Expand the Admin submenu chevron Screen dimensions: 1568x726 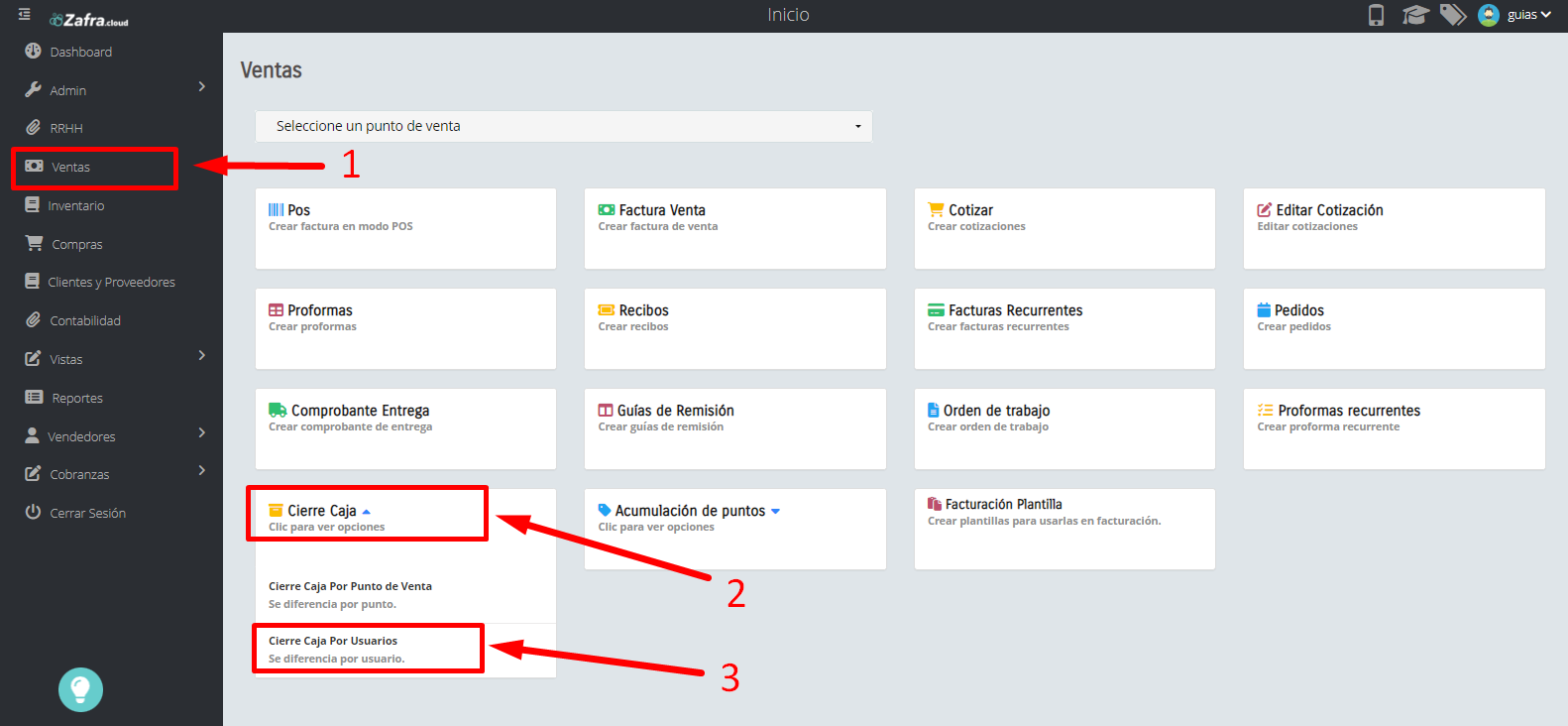tap(202, 86)
